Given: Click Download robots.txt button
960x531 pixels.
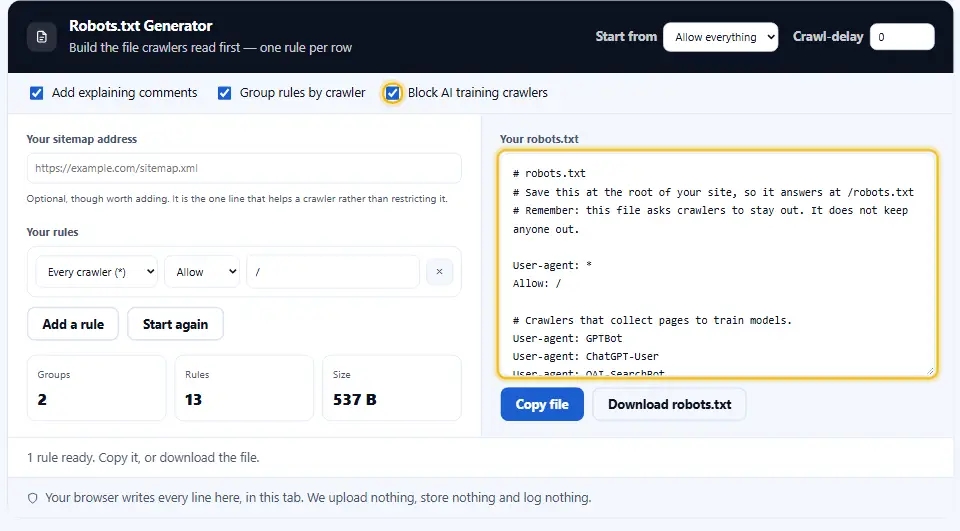Looking at the screenshot, I should pos(669,404).
